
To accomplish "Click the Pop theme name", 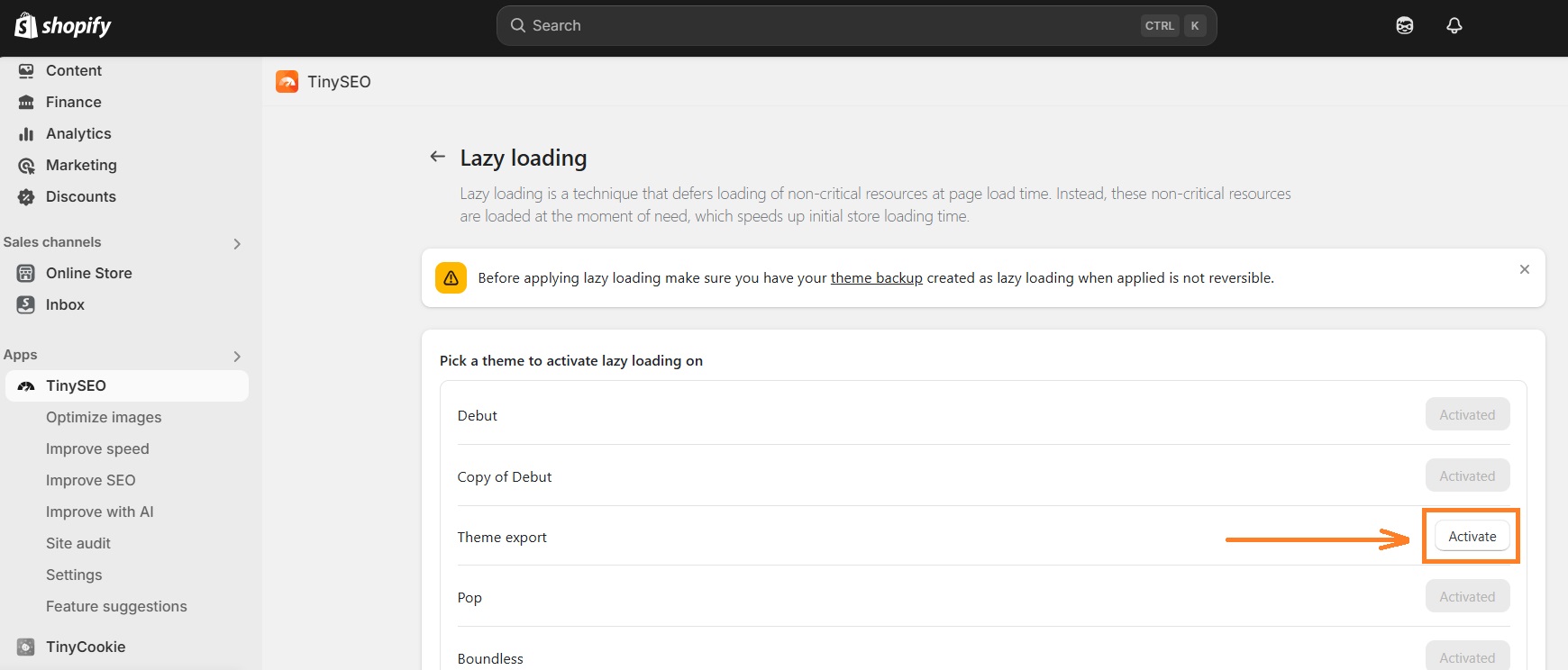I will (x=469, y=597).
